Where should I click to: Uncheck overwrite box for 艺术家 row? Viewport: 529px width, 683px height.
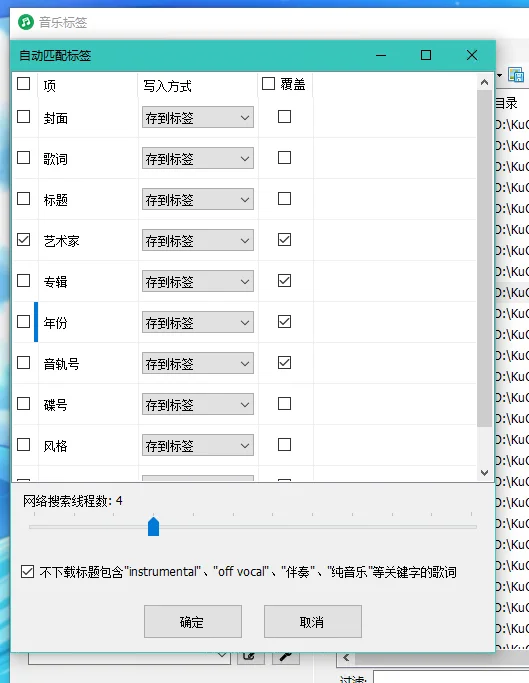coord(285,240)
